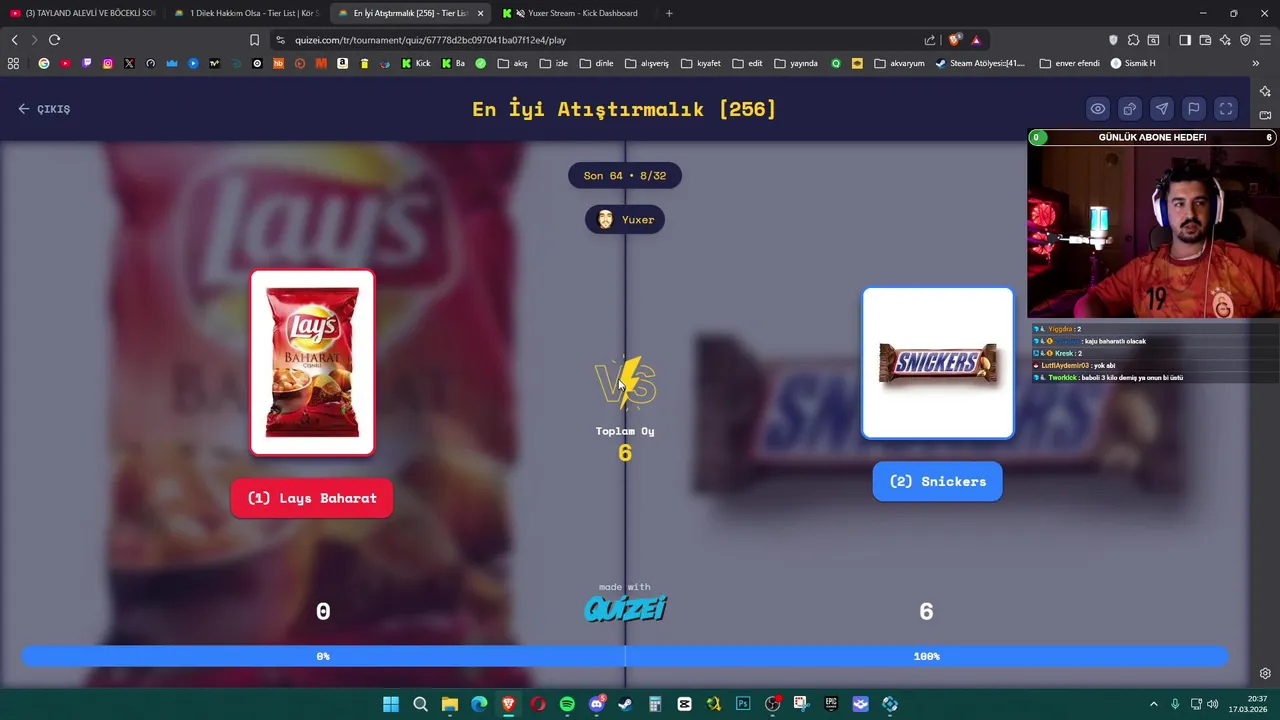Image resolution: width=1280 pixels, height=720 pixels.
Task: Switch to '1 Dilek Hakkım Olsa - Tier List' tab
Action: pos(247,13)
